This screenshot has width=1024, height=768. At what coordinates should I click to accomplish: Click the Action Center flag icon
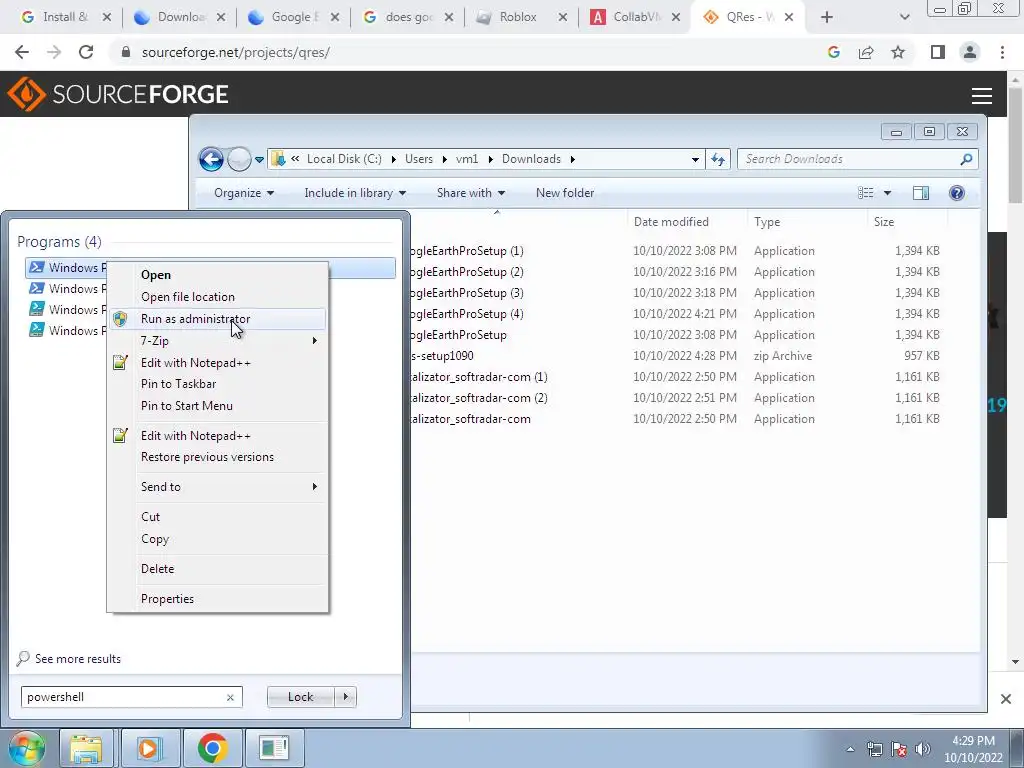pyautogui.click(x=899, y=749)
